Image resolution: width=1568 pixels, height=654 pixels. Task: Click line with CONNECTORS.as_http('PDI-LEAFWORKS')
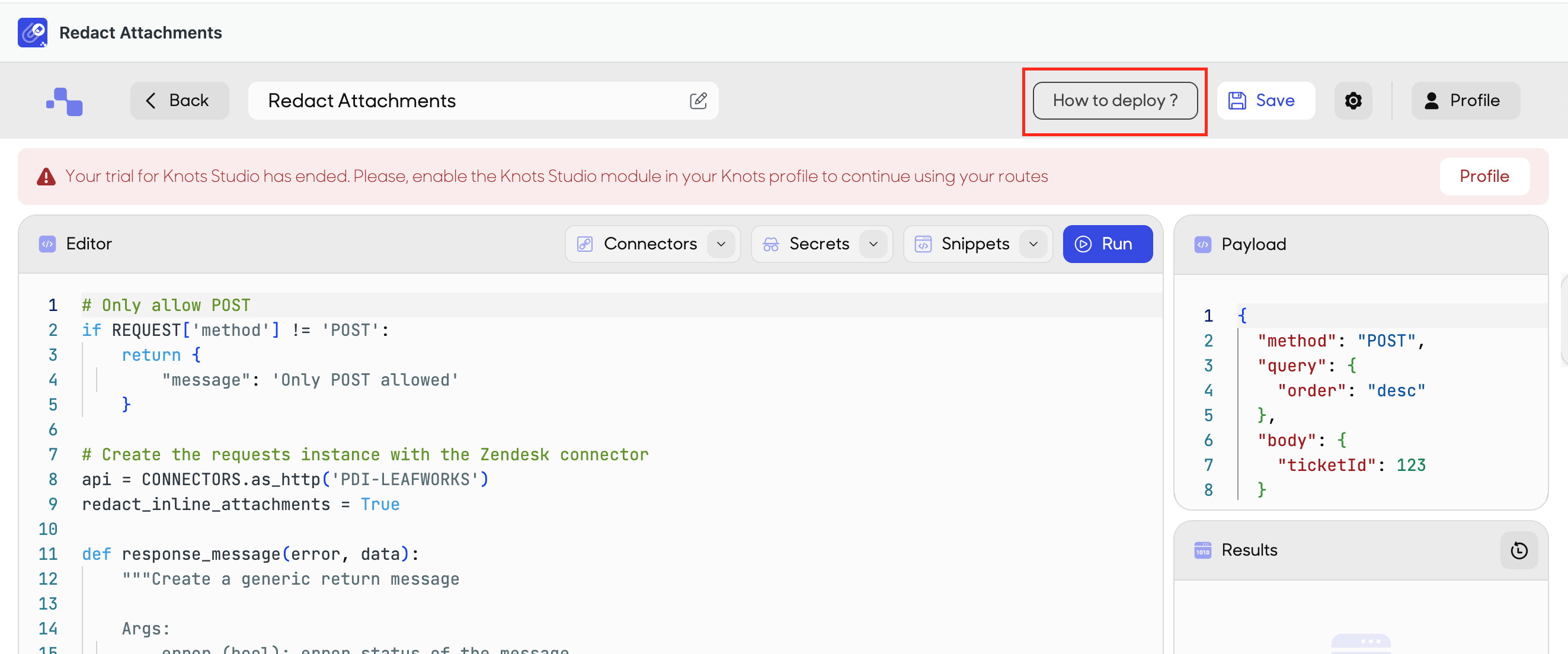click(286, 480)
